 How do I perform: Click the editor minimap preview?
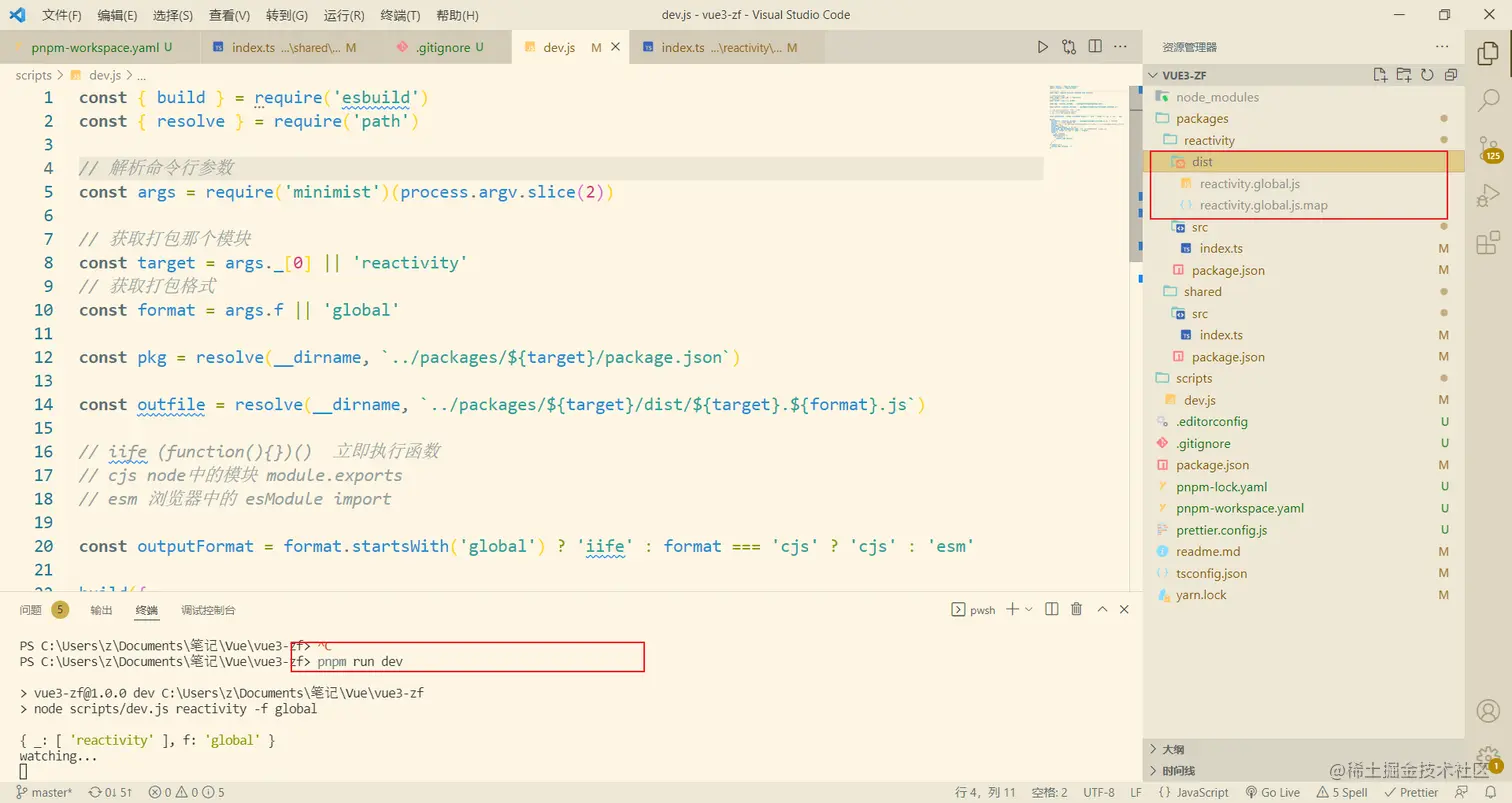(x=1085, y=118)
